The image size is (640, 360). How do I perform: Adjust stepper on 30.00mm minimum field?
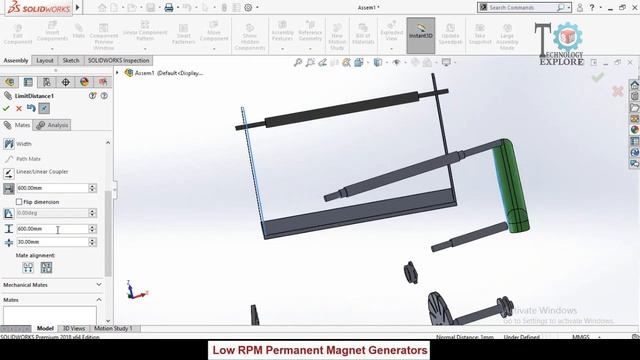[x=93, y=242]
